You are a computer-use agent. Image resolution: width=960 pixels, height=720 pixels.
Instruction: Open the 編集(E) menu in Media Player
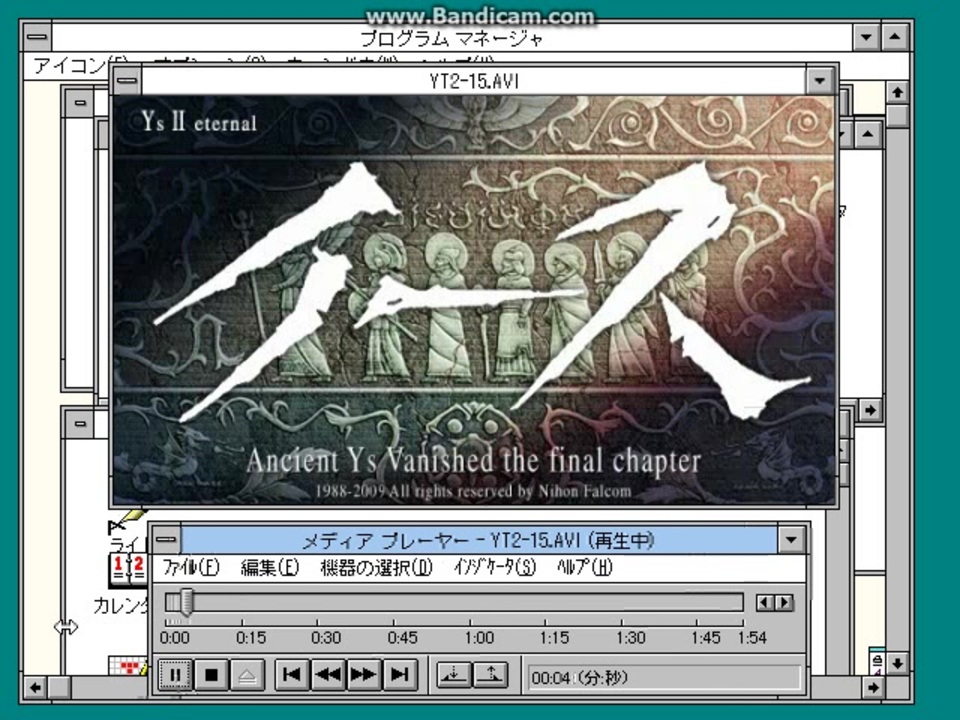(269, 568)
